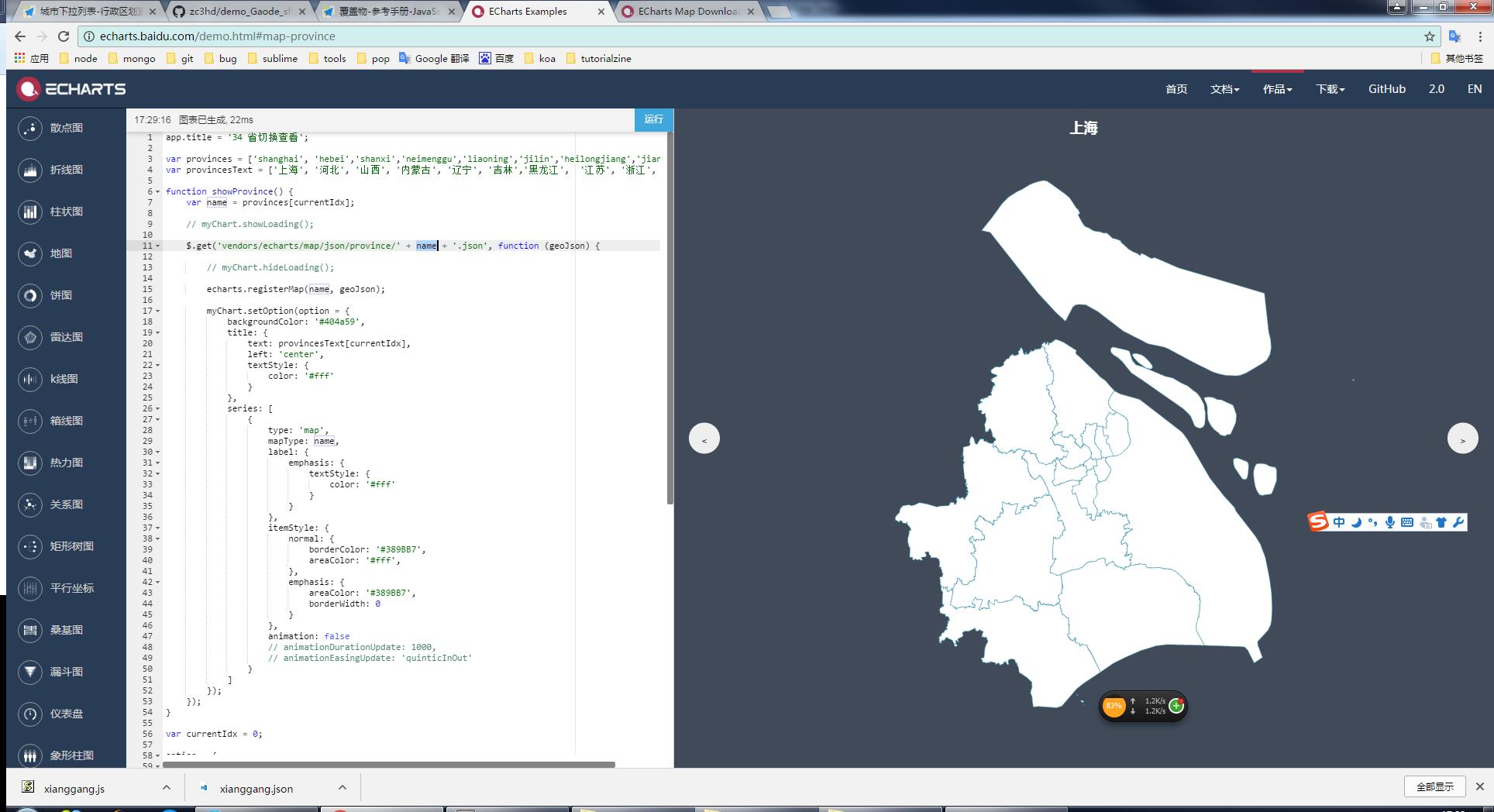Go to next province with right arrow
The width and height of the screenshot is (1494, 812).
point(1462,439)
